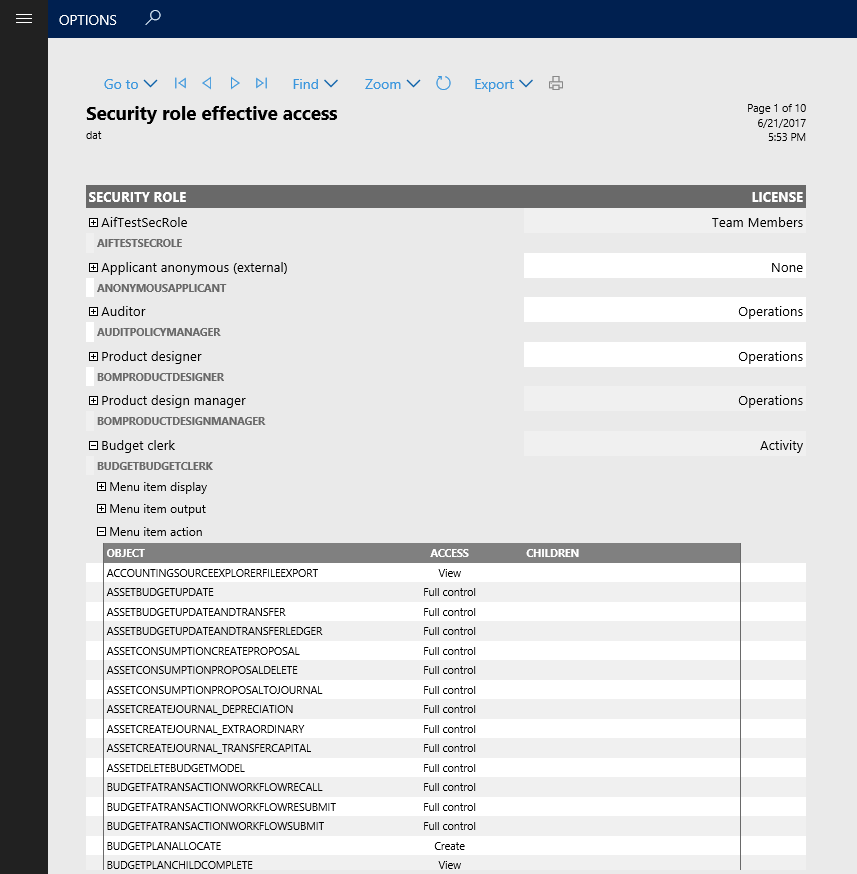Open search with the magnifier icon

(x=152, y=17)
